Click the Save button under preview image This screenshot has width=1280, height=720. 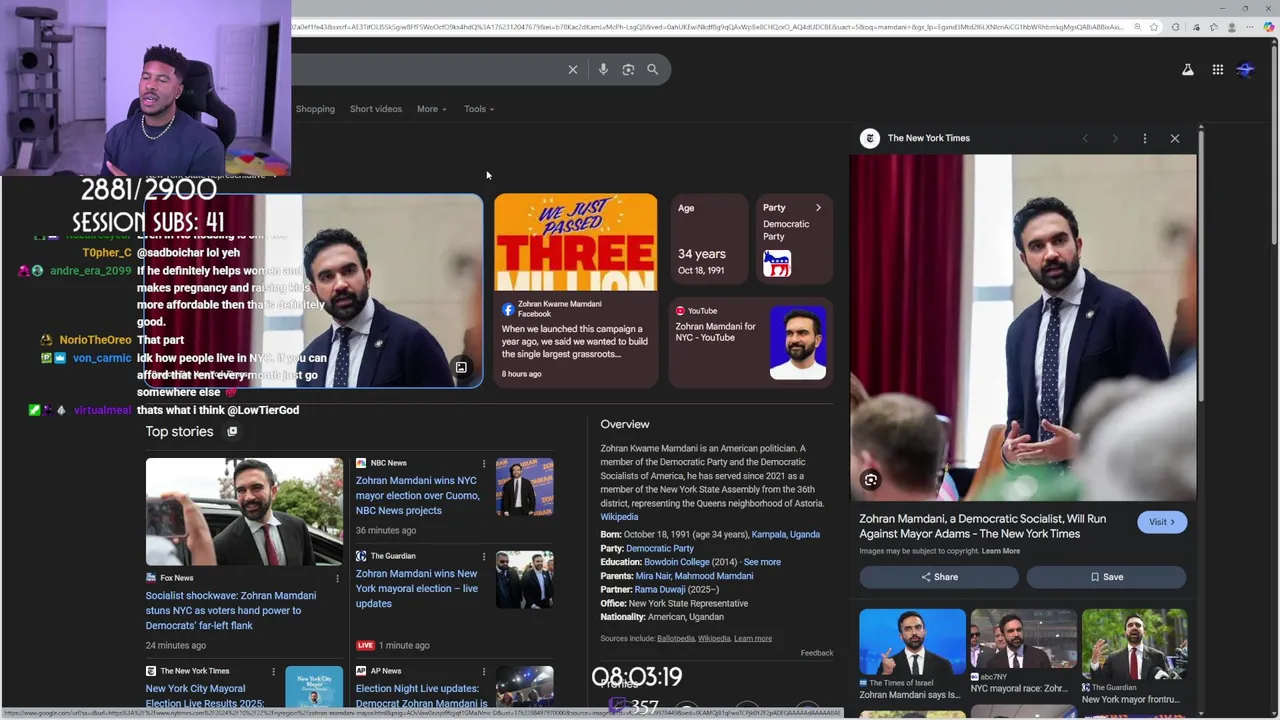[x=1106, y=577]
